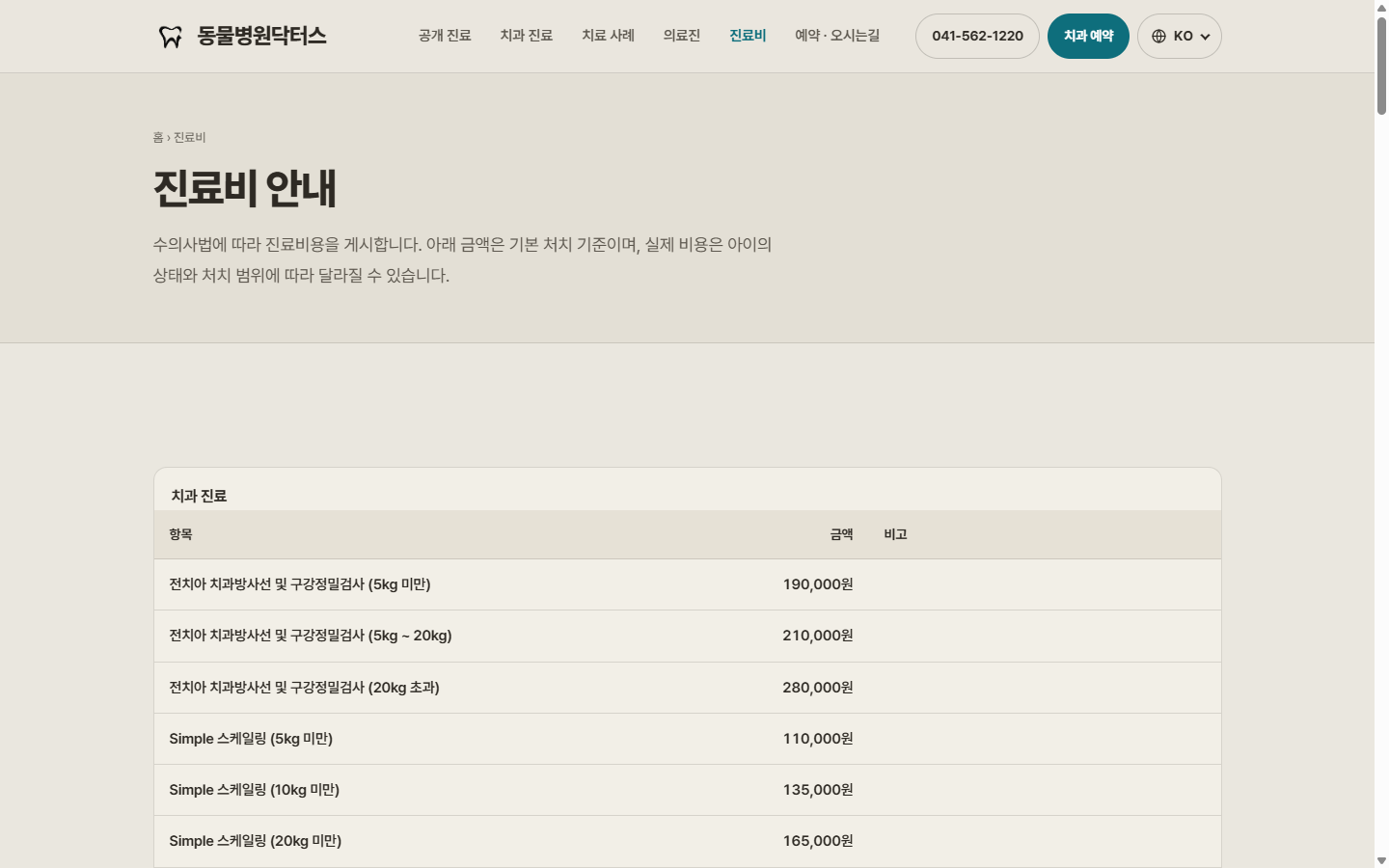
Task: Click the vertical scrollbar thumb
Action: pos(1381,66)
